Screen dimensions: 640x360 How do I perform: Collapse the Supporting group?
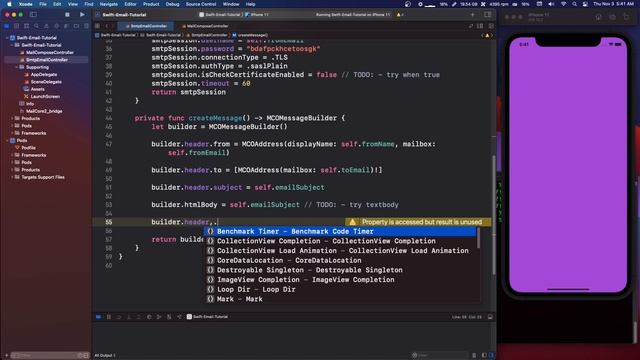(x=17, y=67)
